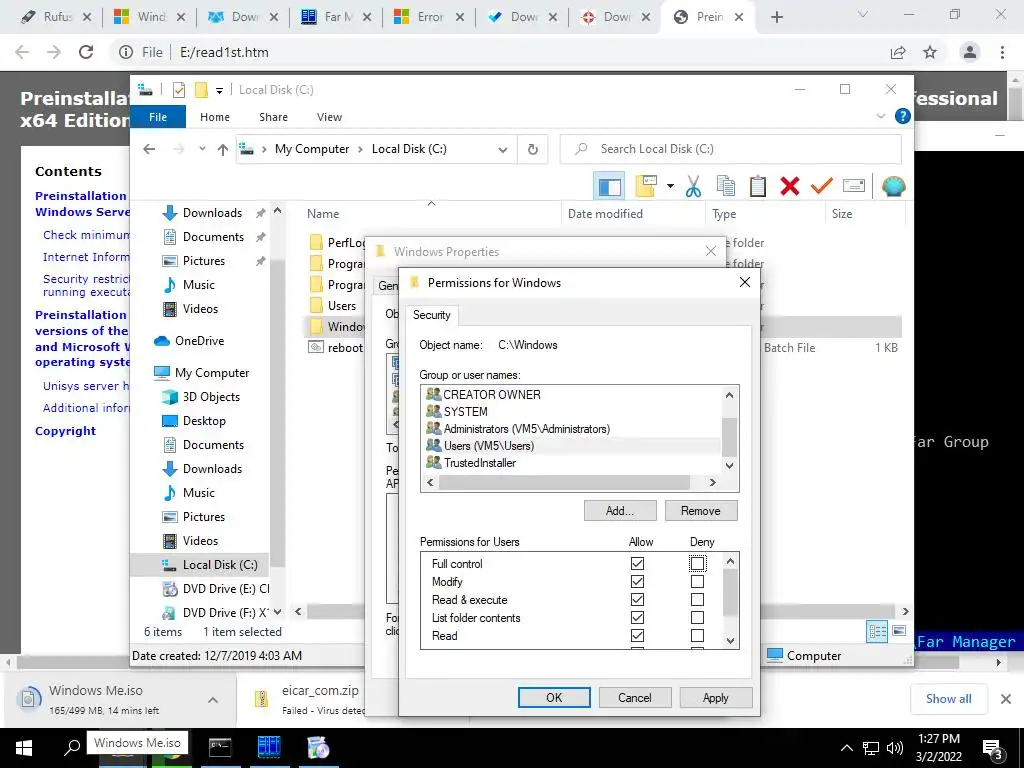Image resolution: width=1024 pixels, height=768 pixels.
Task: Click the permissions list scrollbar down arrow
Action: [730, 641]
